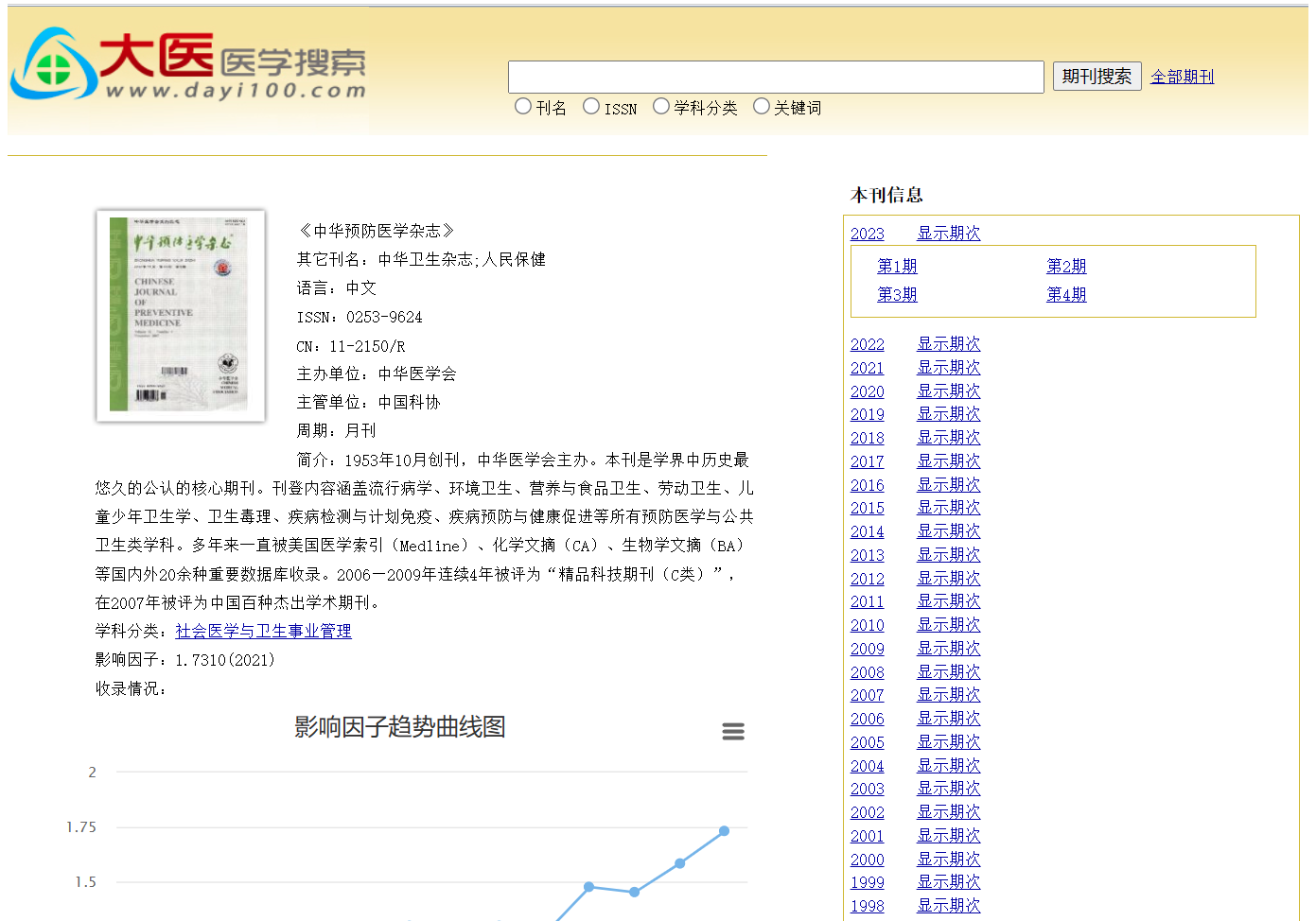Image resolution: width=1316 pixels, height=921 pixels.
Task: Select the ISSN radio button
Action: pyautogui.click(x=591, y=107)
